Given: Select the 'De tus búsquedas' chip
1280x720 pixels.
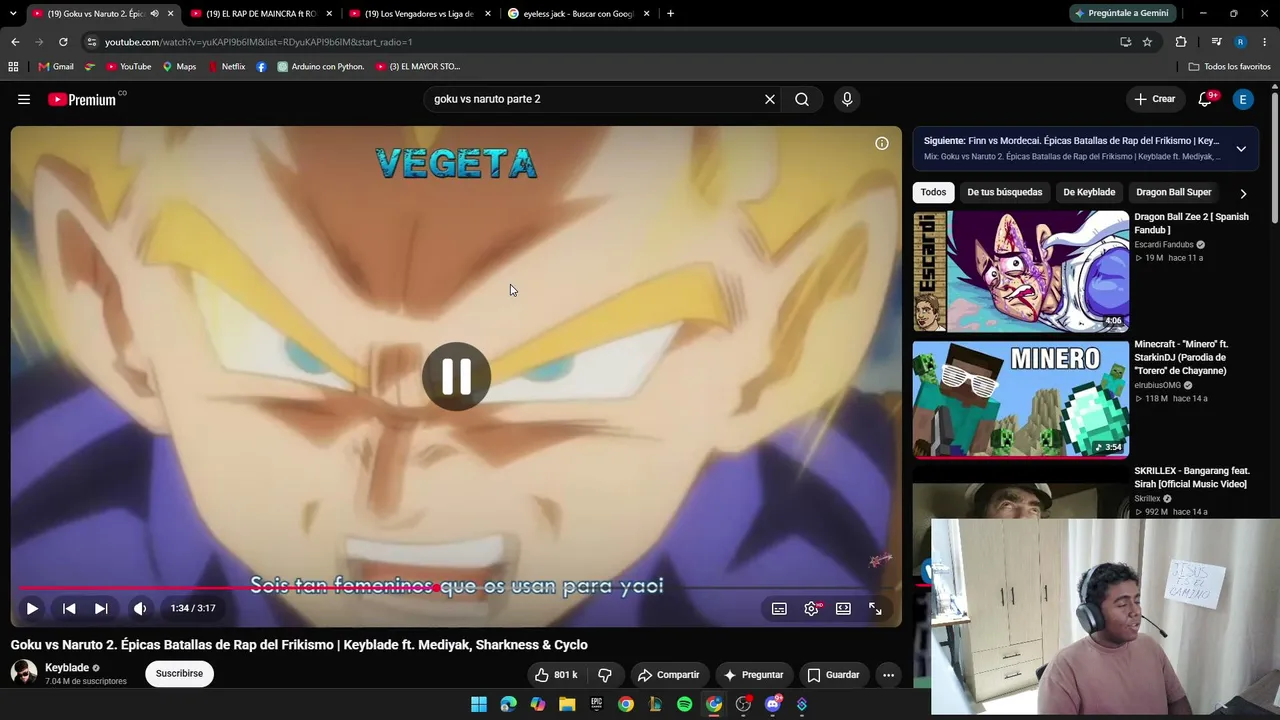Looking at the screenshot, I should (1005, 192).
